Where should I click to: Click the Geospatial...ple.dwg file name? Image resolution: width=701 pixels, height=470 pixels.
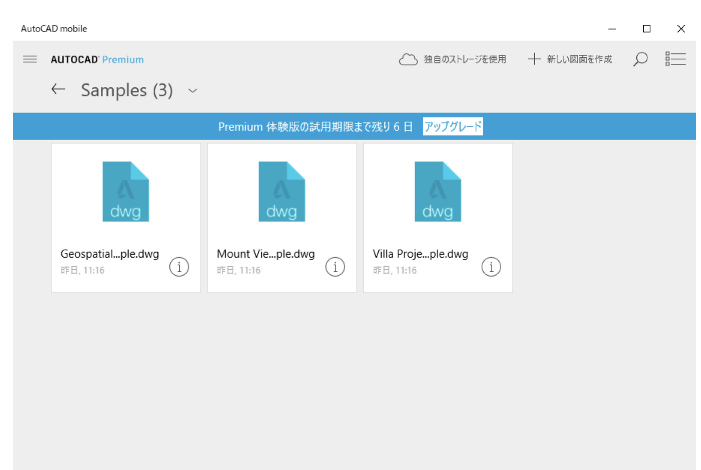pyautogui.click(x=110, y=254)
